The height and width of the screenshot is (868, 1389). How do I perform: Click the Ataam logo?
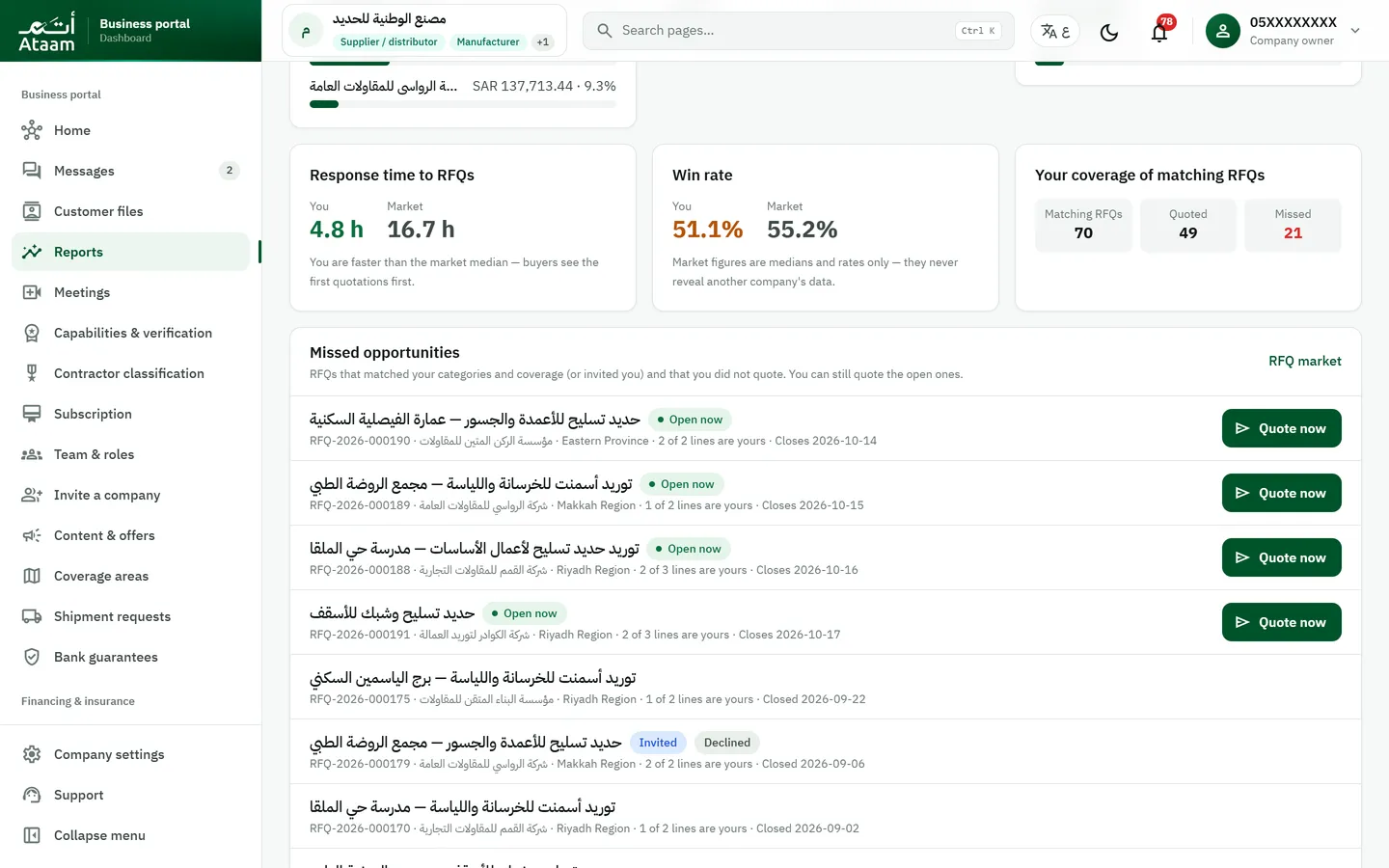click(46, 31)
